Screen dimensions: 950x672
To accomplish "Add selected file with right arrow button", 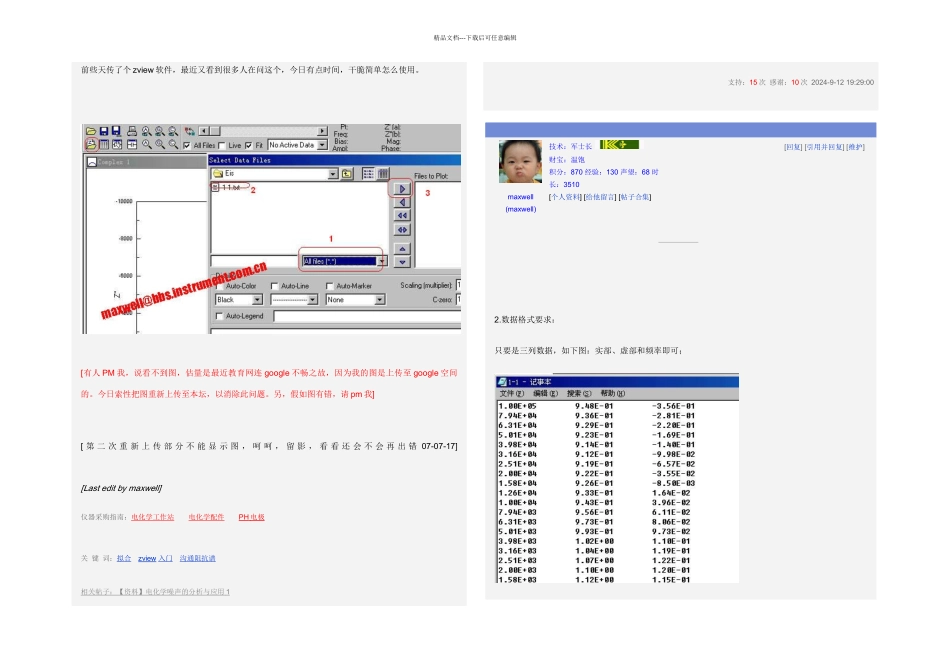I will click(402, 189).
